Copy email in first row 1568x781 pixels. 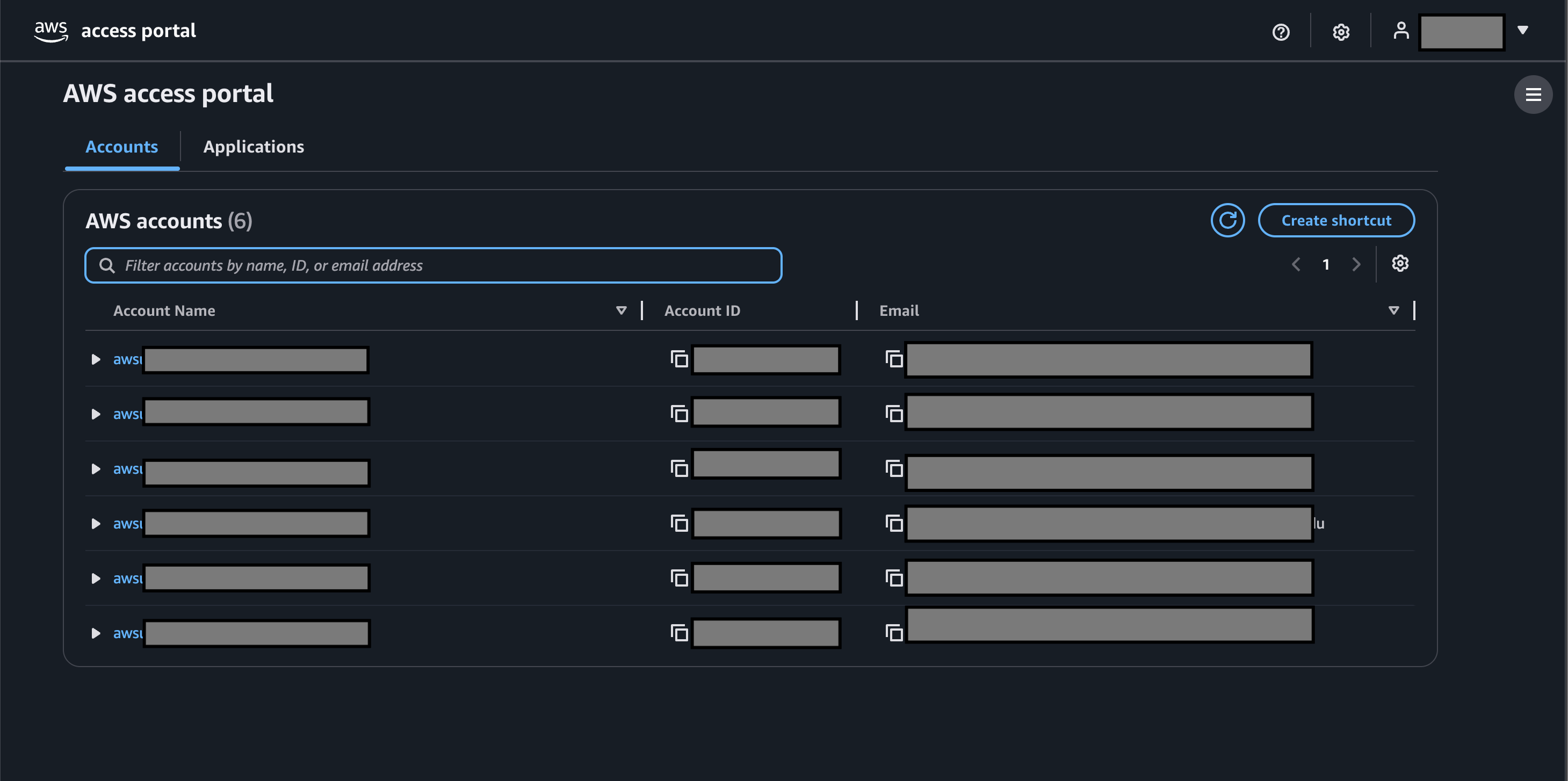tap(893, 359)
